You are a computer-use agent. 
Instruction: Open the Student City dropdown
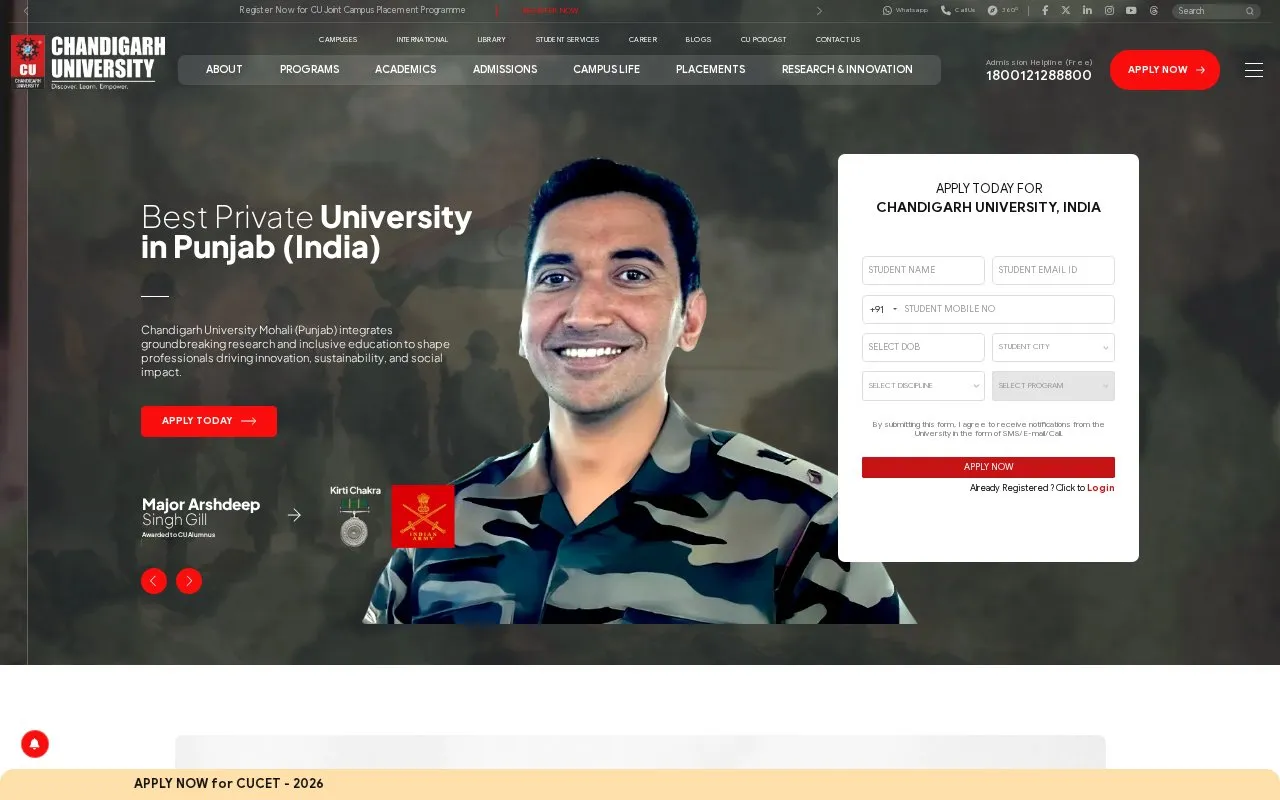coord(1053,347)
